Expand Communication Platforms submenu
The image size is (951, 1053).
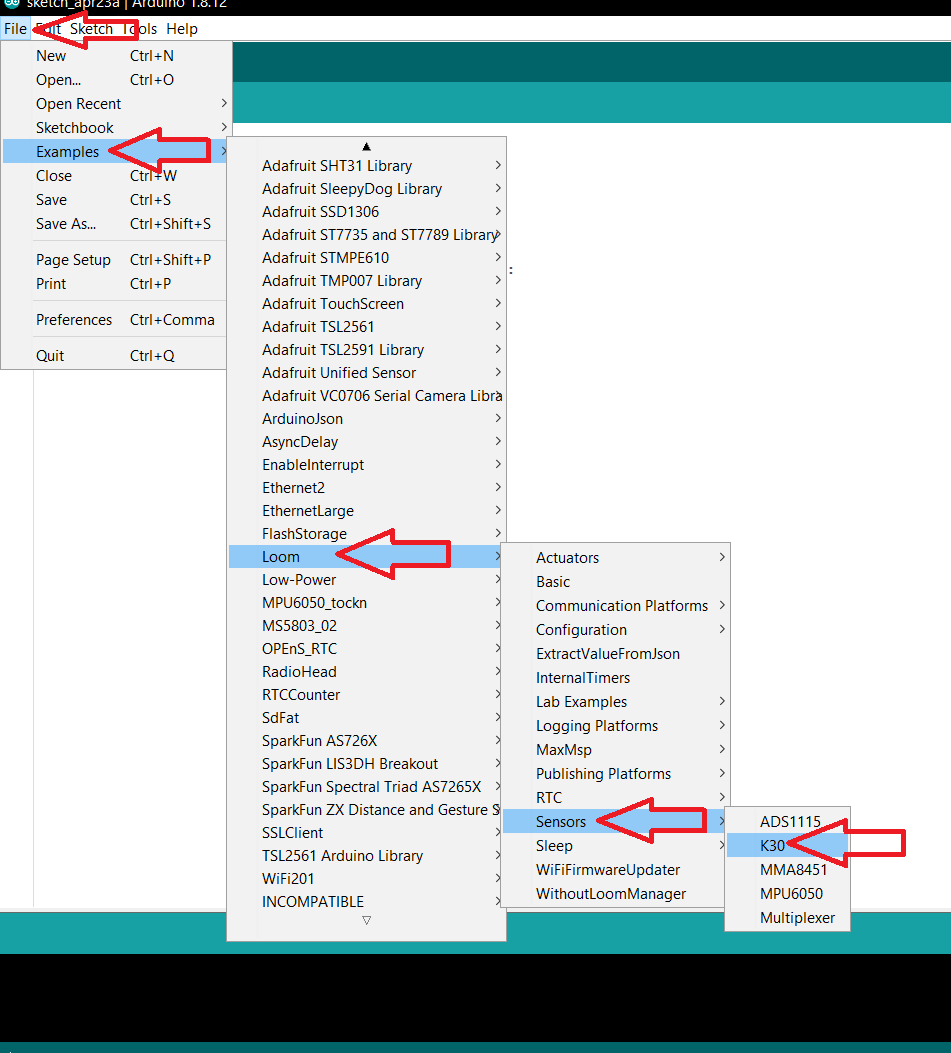coord(615,606)
